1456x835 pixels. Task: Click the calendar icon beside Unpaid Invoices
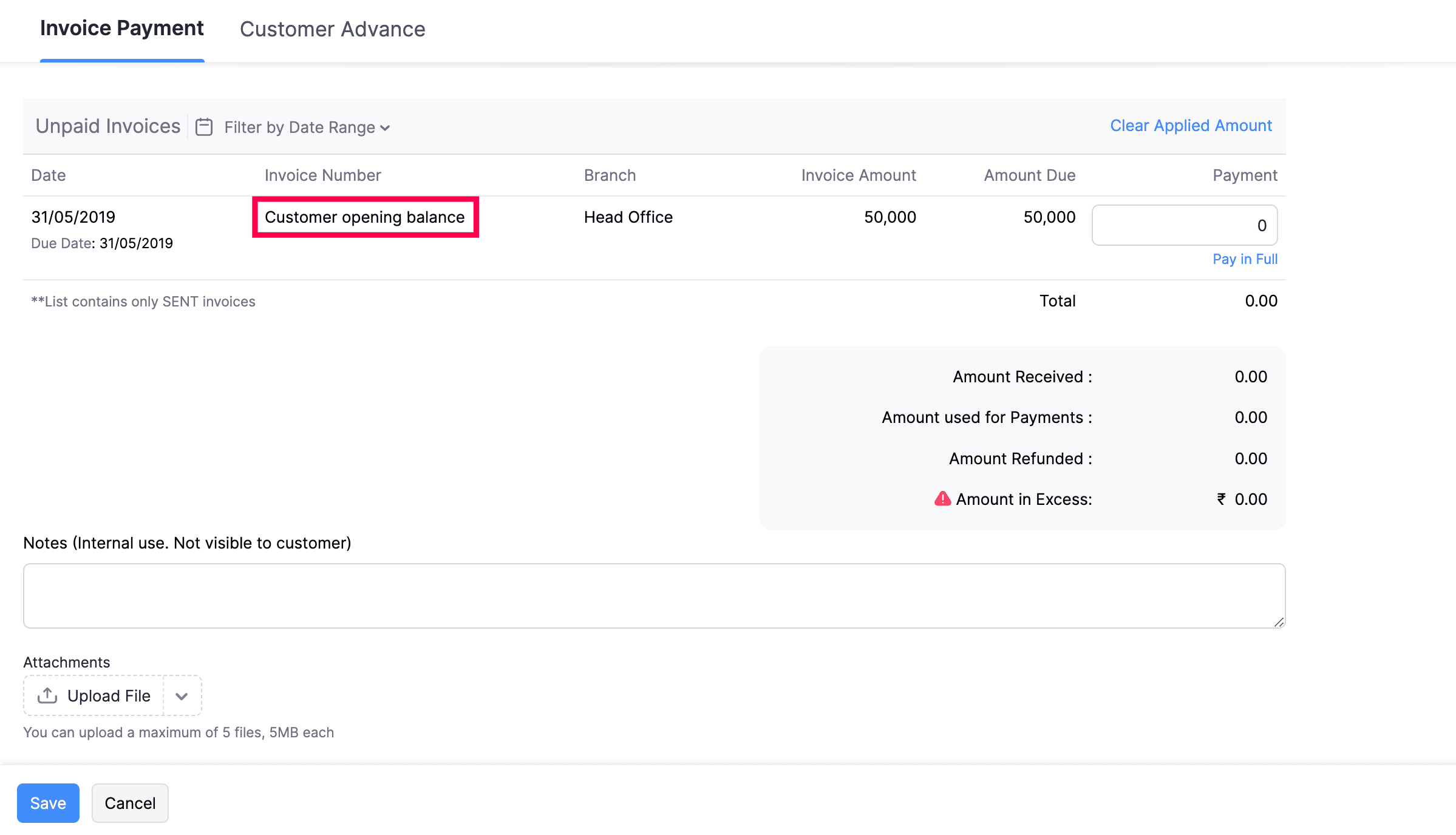(204, 127)
